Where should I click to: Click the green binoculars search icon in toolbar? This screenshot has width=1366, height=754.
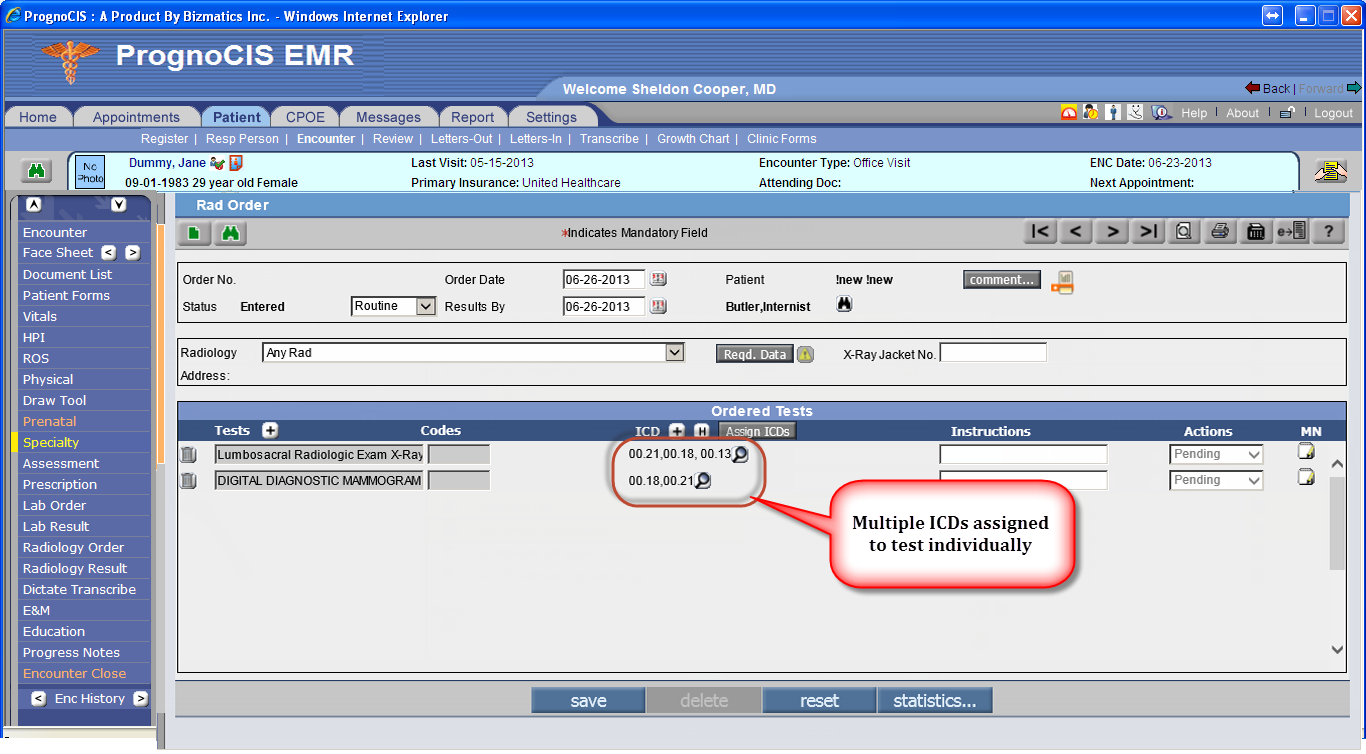coord(230,233)
